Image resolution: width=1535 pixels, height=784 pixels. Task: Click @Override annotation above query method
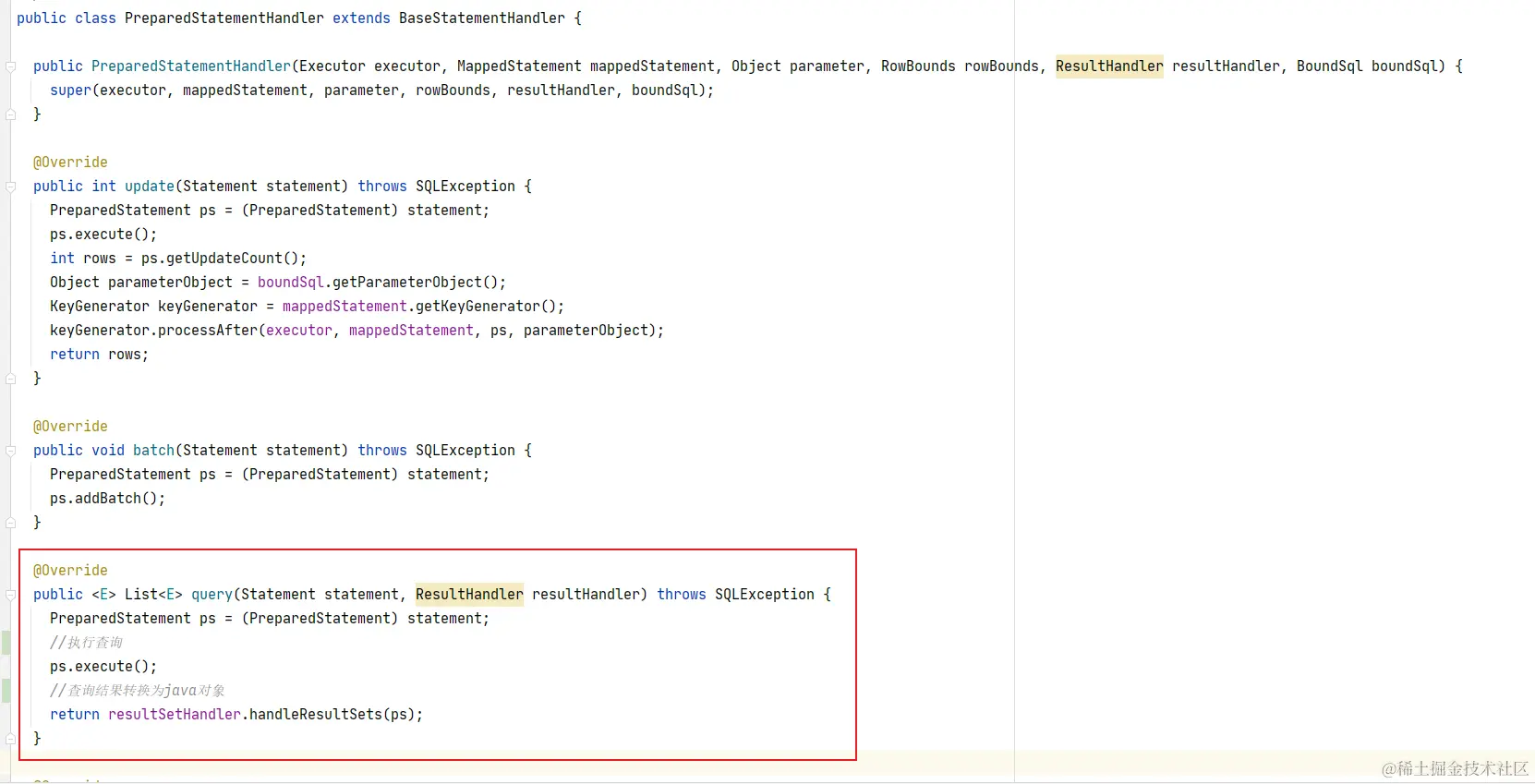tap(70, 571)
